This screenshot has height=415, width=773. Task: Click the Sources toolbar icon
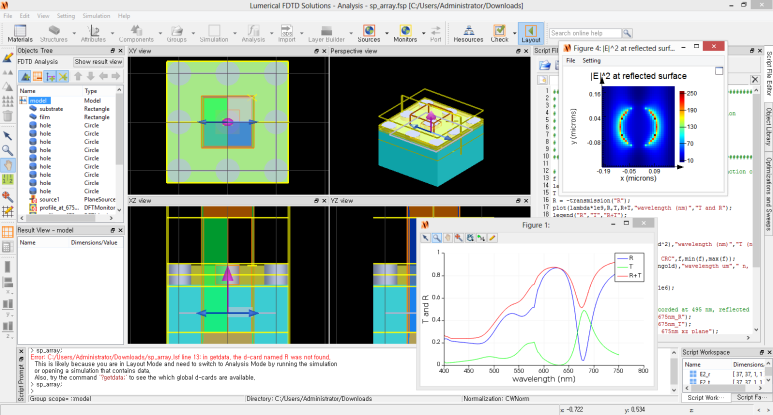pyautogui.click(x=369, y=34)
